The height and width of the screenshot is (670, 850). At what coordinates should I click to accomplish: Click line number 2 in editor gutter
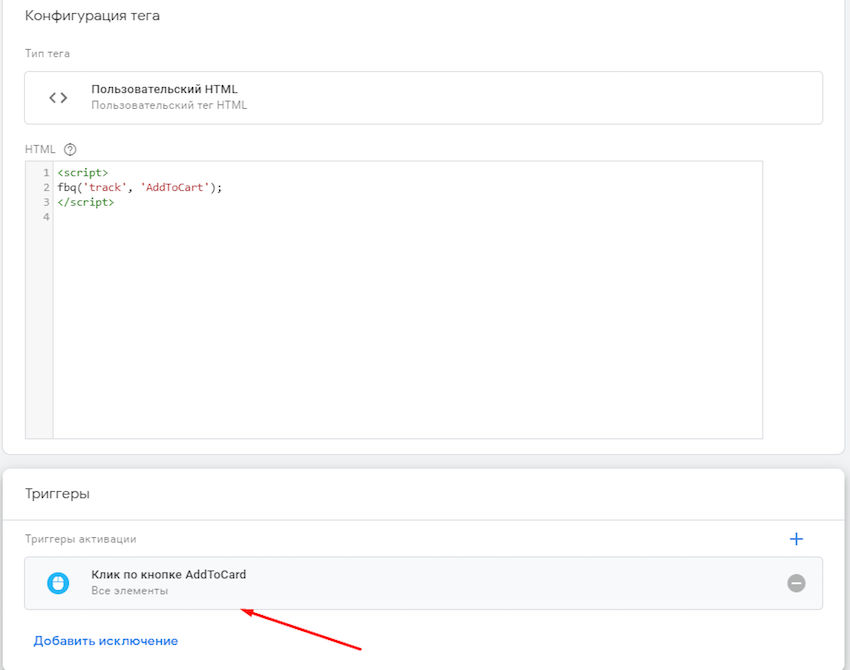coord(46,187)
